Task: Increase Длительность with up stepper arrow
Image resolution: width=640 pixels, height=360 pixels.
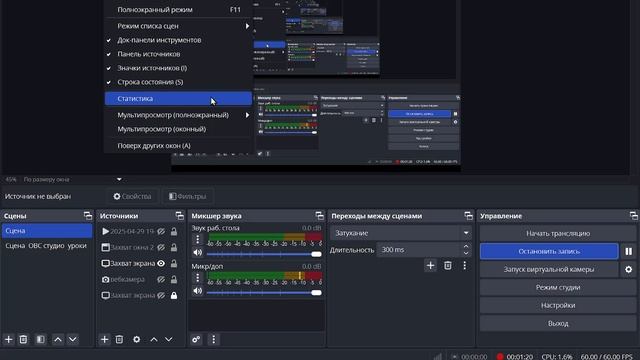Action: (x=466, y=246)
